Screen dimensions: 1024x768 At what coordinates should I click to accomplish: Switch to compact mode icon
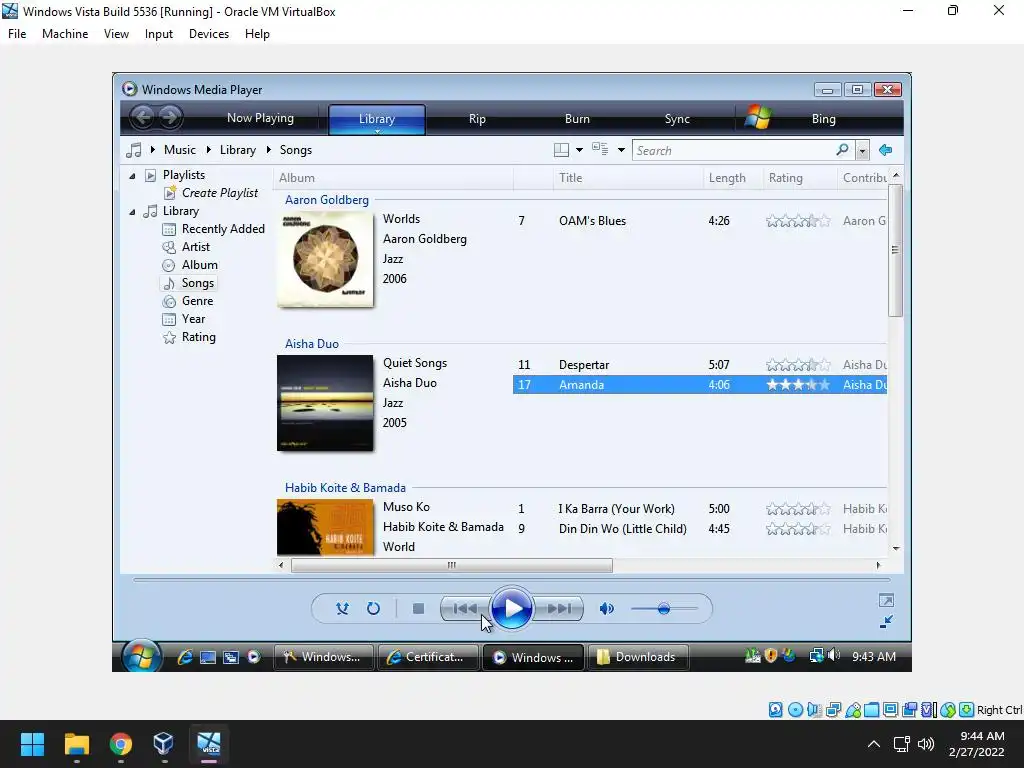click(x=886, y=622)
